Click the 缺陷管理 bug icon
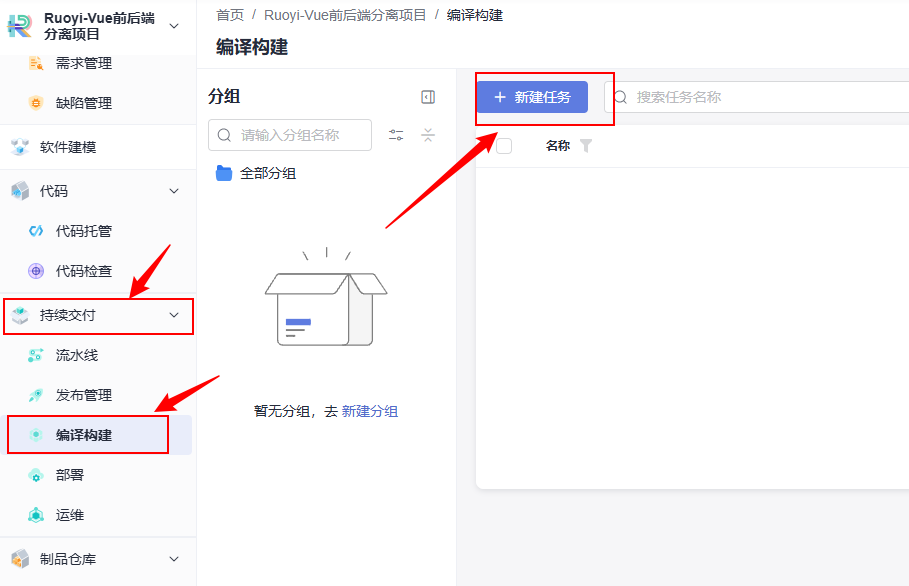The image size is (909, 586). tap(36, 103)
